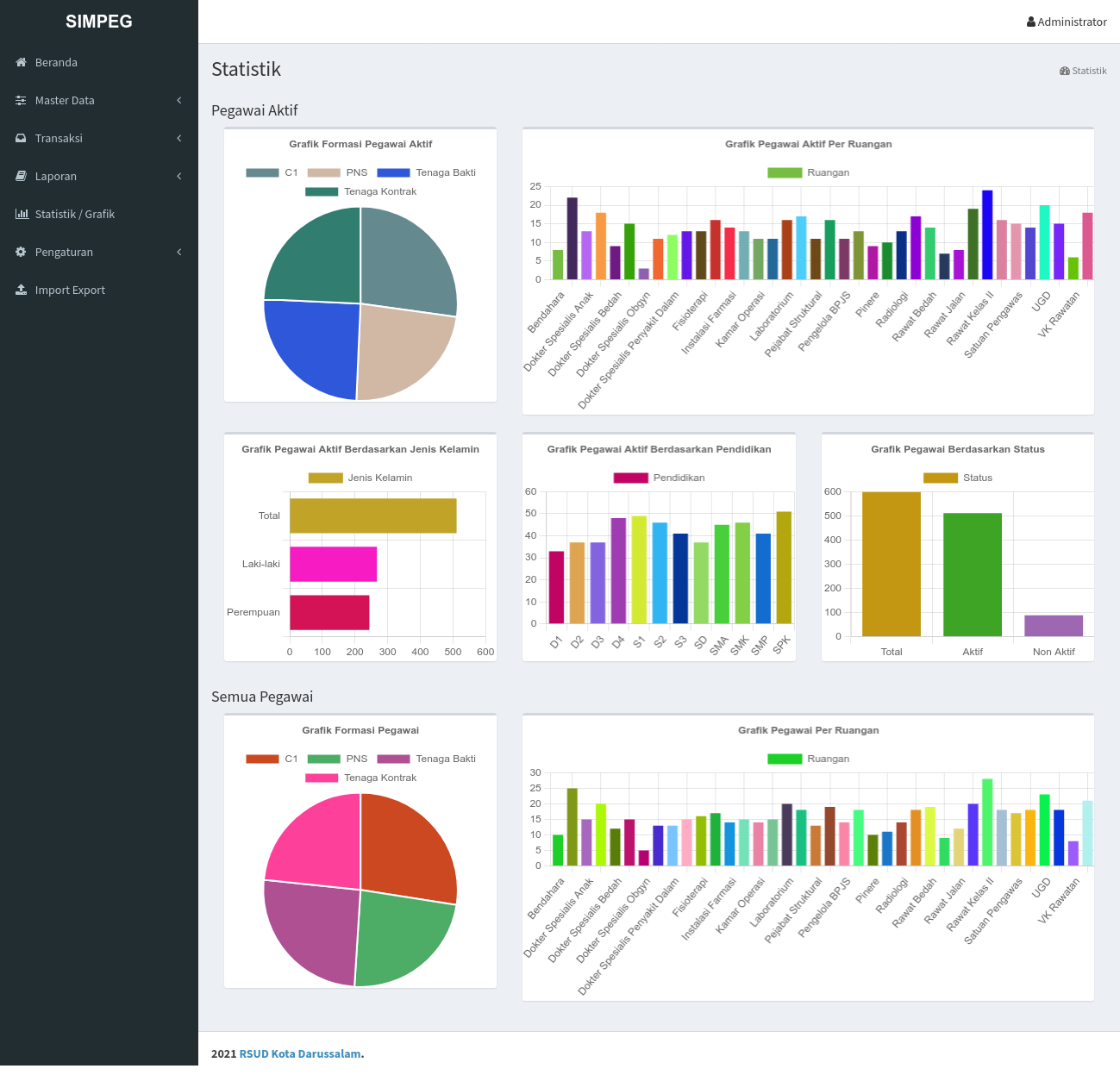Click the SIMPEG logo title
1120x1075 pixels.
click(99, 22)
